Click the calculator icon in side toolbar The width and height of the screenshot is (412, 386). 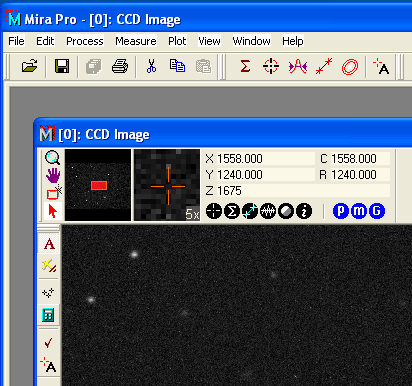(48, 315)
